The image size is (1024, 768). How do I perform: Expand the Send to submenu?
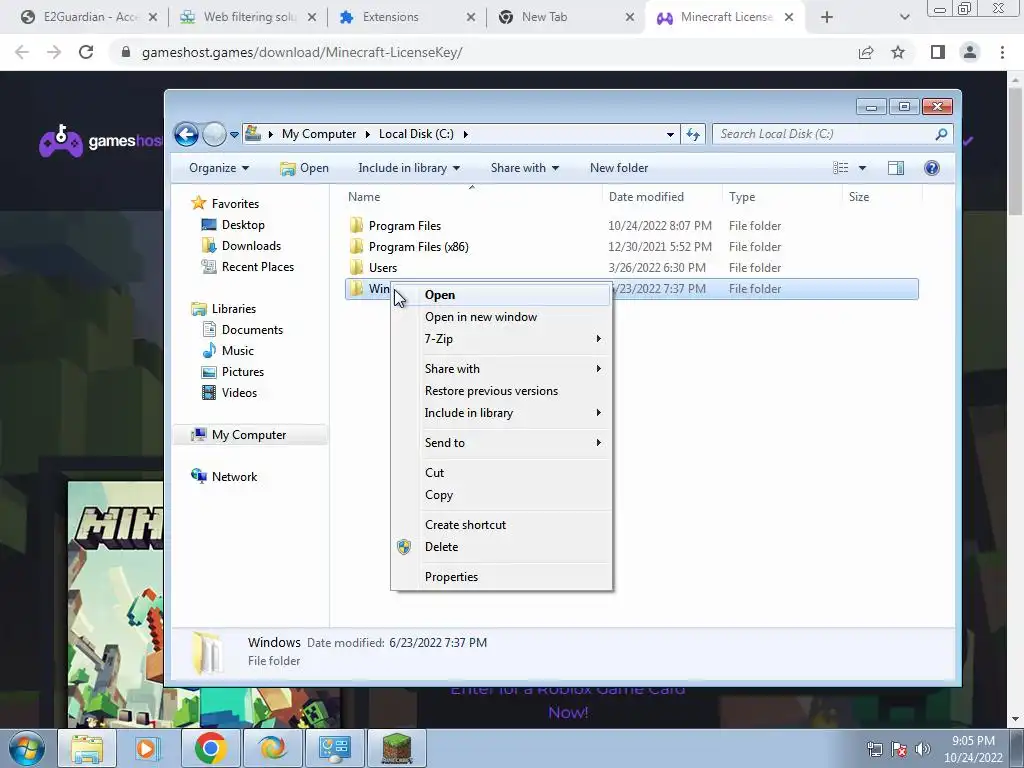pyautogui.click(x=501, y=443)
